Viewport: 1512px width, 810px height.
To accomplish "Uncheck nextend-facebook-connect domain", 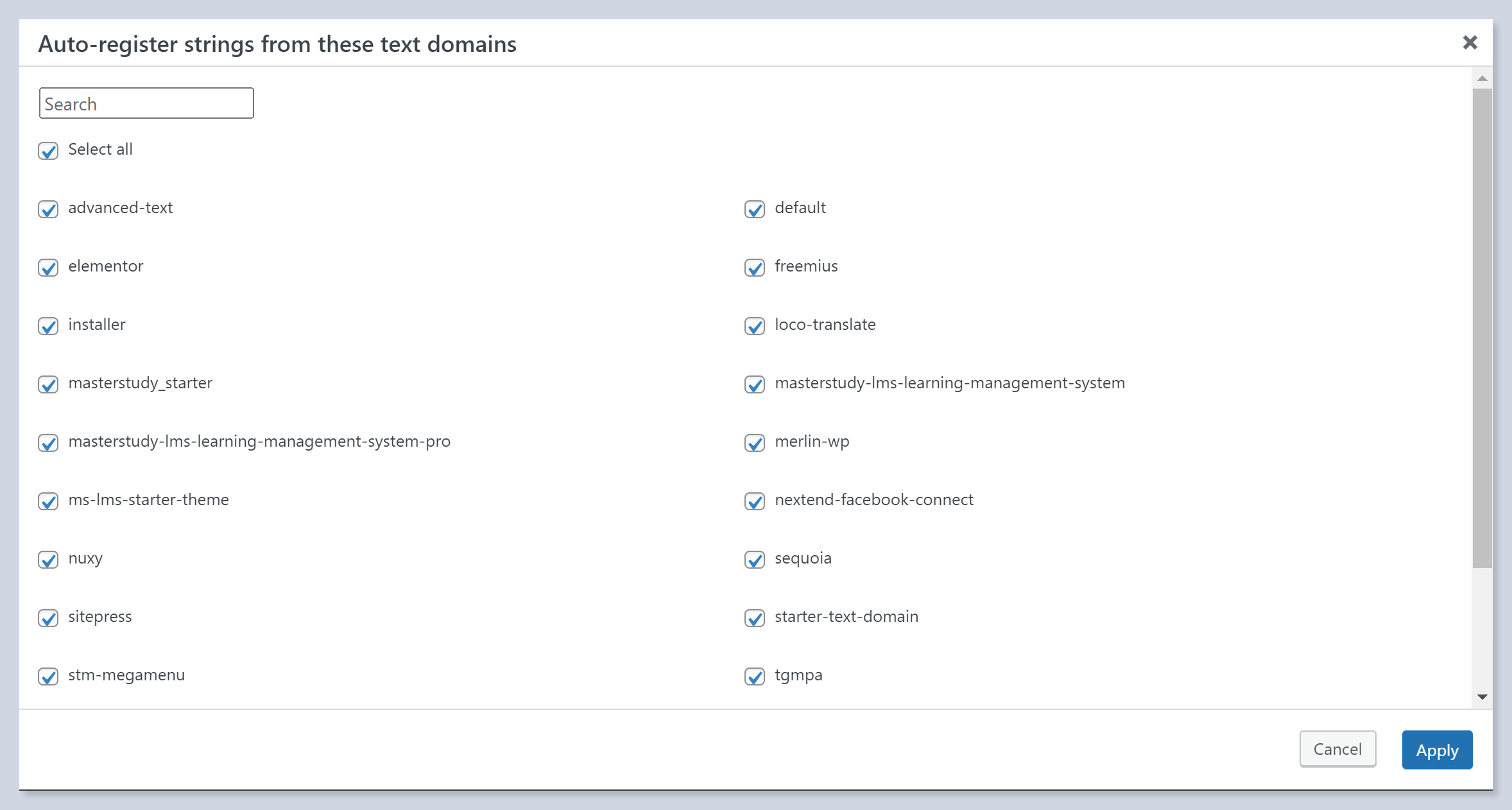I will pos(755,501).
